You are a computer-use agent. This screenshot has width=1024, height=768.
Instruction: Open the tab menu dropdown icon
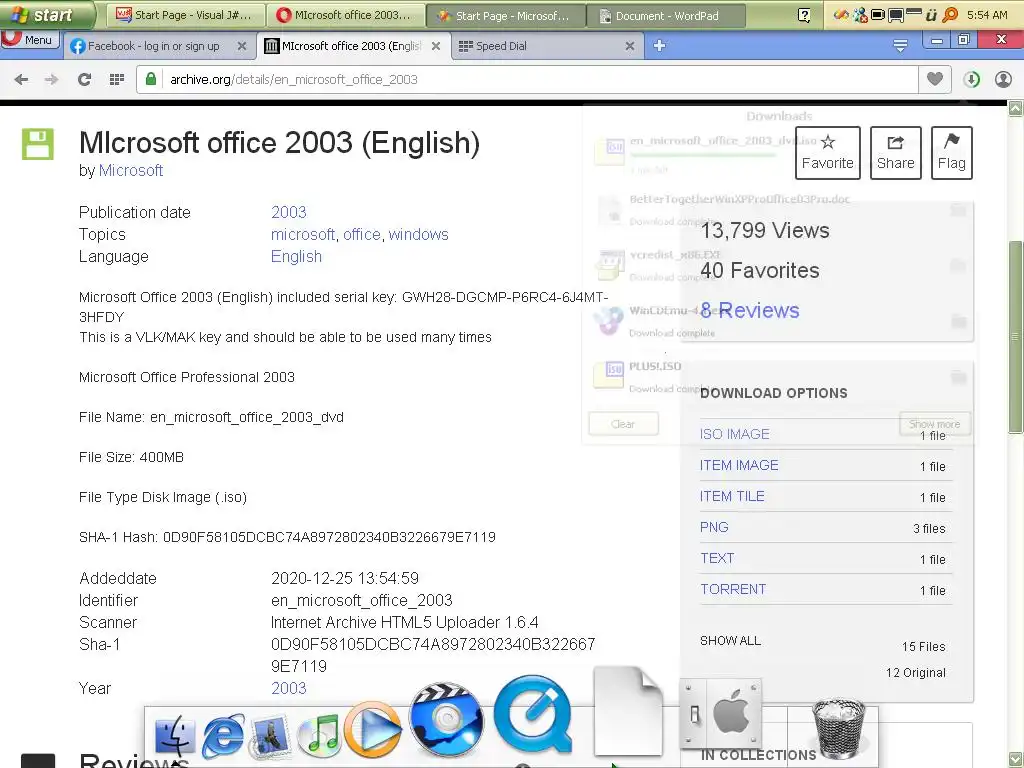[900, 46]
